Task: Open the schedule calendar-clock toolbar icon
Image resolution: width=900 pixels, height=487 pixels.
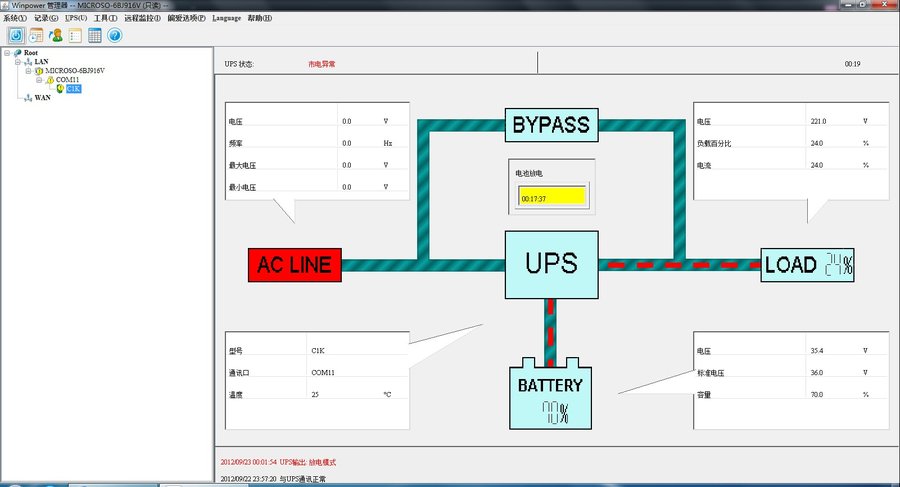Action: click(36, 36)
